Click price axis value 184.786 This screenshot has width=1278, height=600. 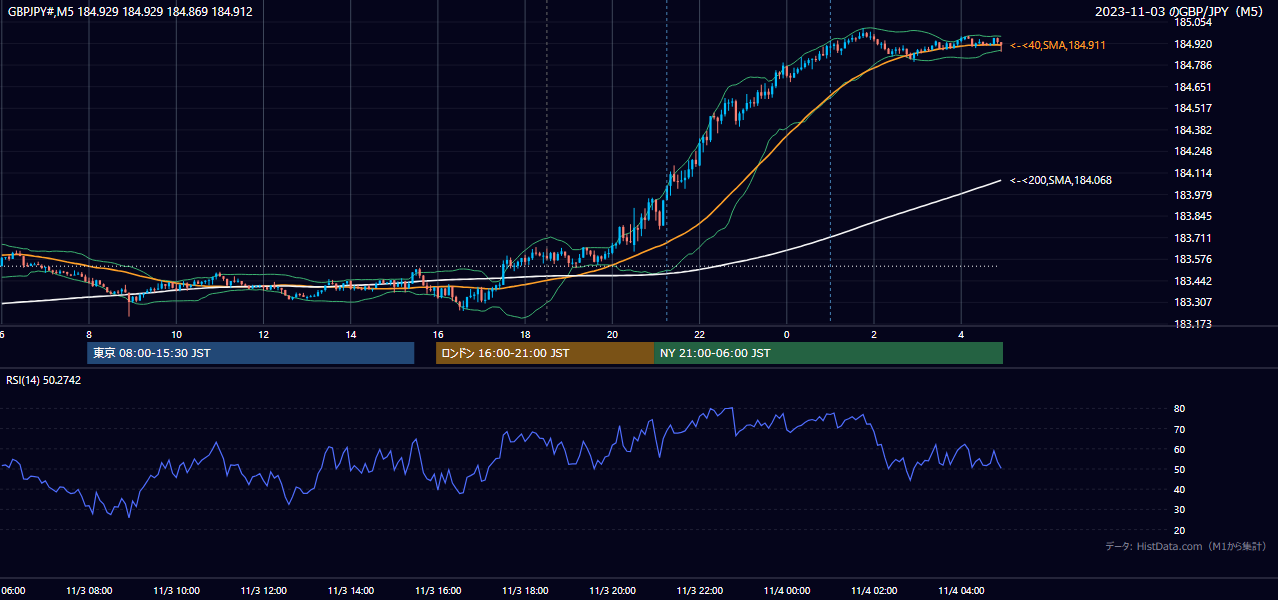coord(1193,65)
